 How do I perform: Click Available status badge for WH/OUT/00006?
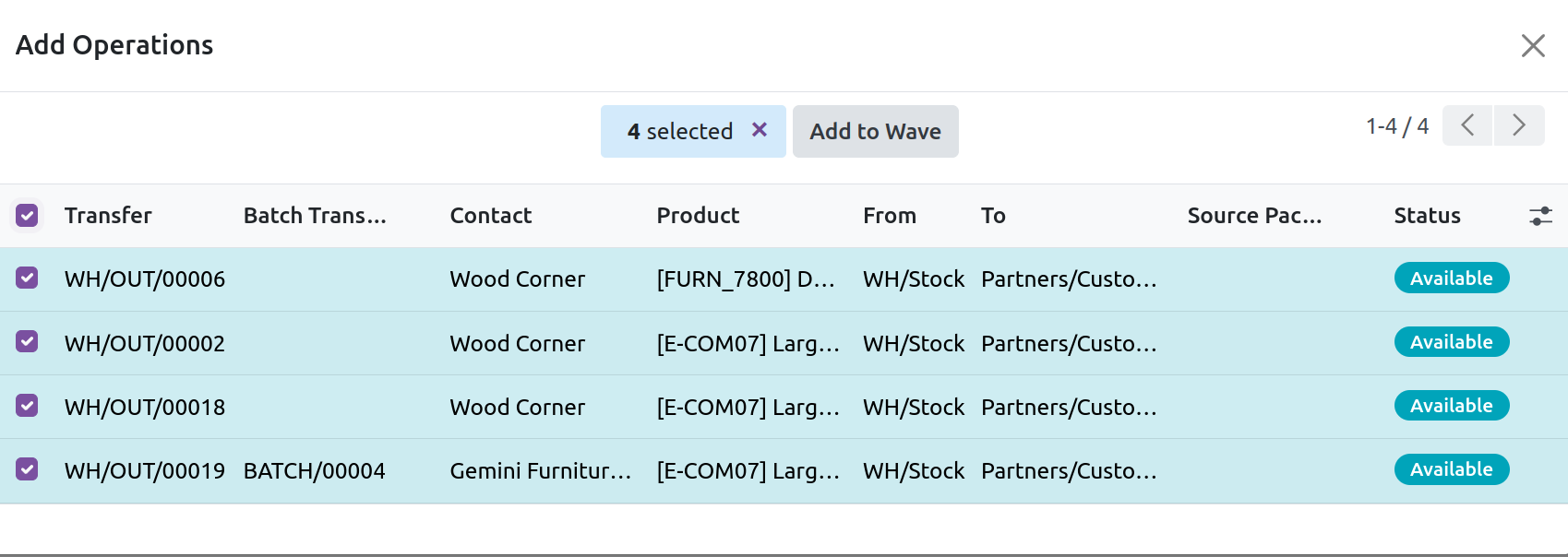coord(1451,278)
